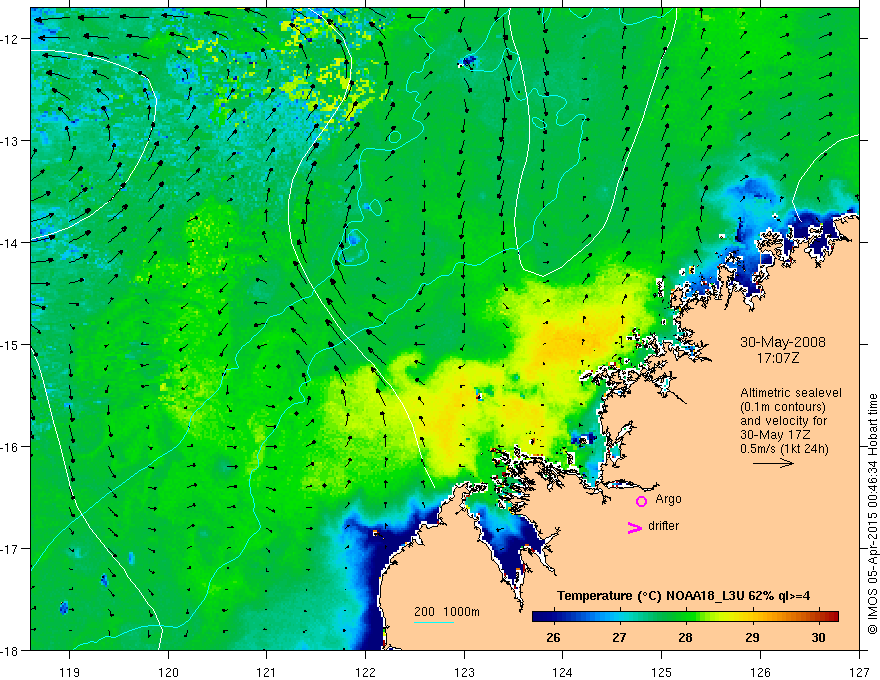Click the cyan 200m isobath legend line
This screenshot has height=680, width=880.
point(434,622)
